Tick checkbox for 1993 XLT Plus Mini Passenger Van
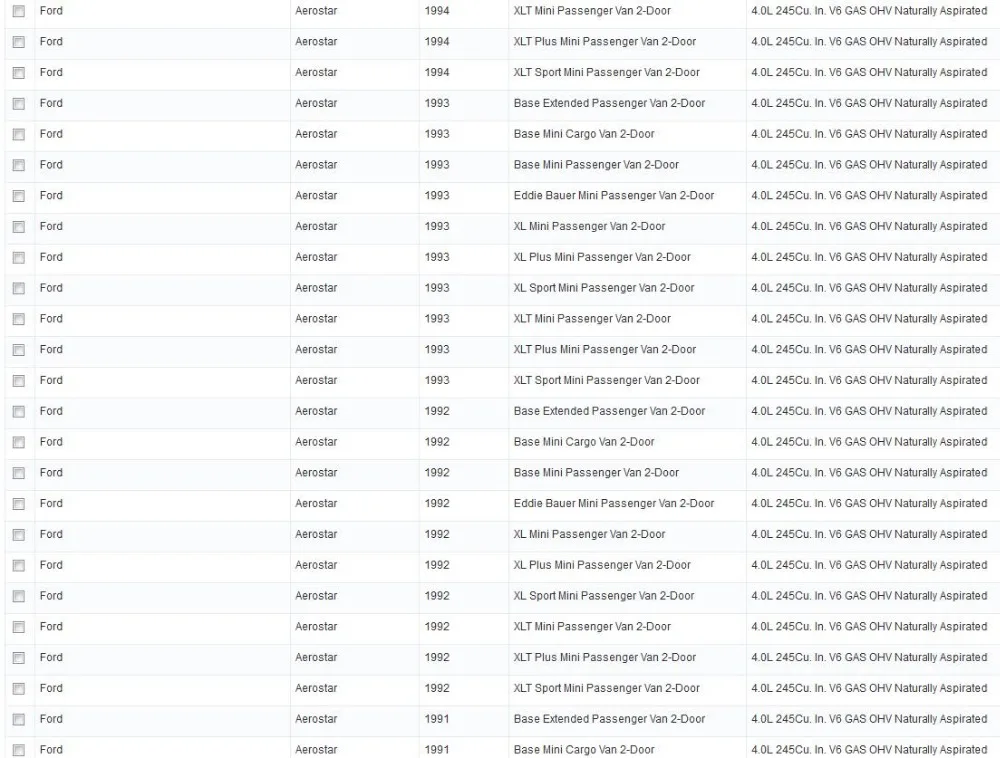1000x758 pixels. 18,350
